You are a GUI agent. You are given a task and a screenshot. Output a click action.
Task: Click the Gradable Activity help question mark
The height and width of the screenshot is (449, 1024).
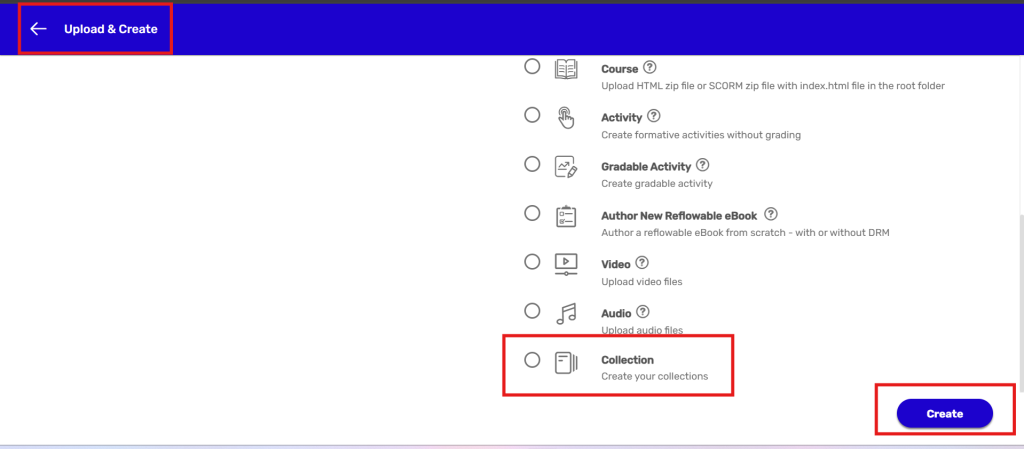(x=703, y=165)
